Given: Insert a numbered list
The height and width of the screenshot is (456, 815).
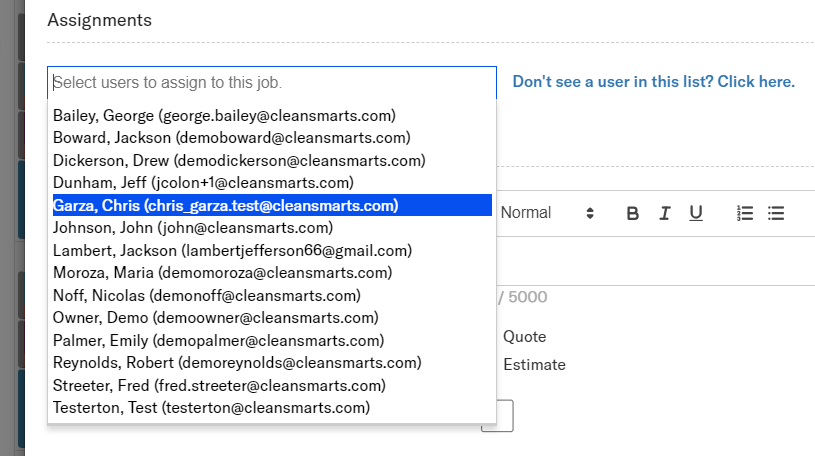Looking at the screenshot, I should (x=744, y=213).
